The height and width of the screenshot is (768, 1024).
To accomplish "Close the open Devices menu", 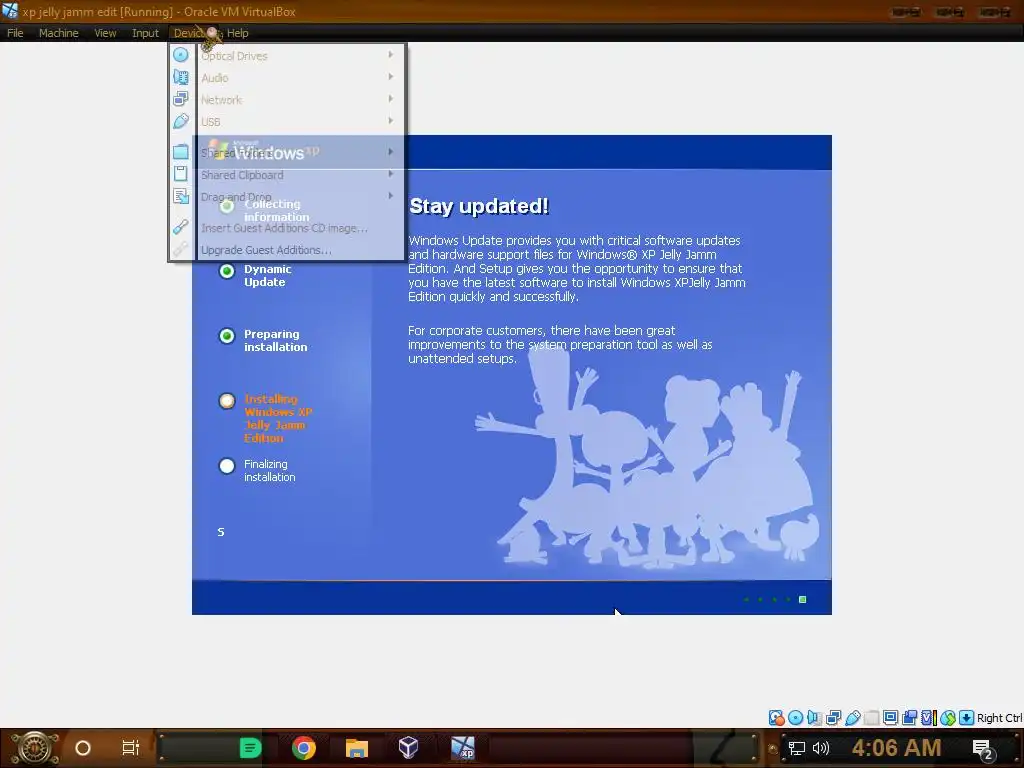I will pos(190,33).
